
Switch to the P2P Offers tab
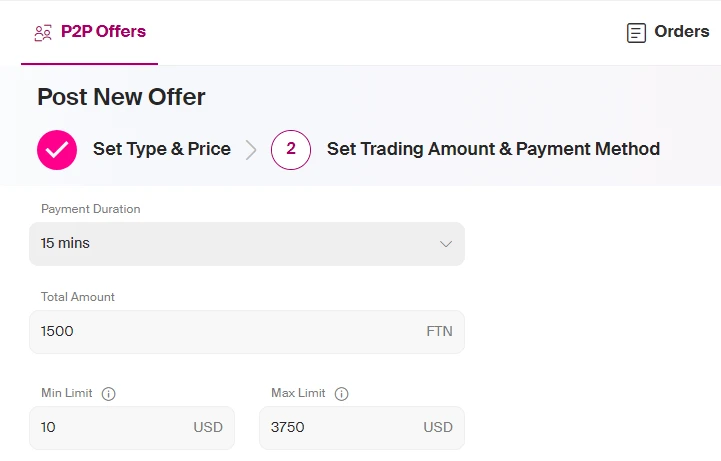(90, 32)
